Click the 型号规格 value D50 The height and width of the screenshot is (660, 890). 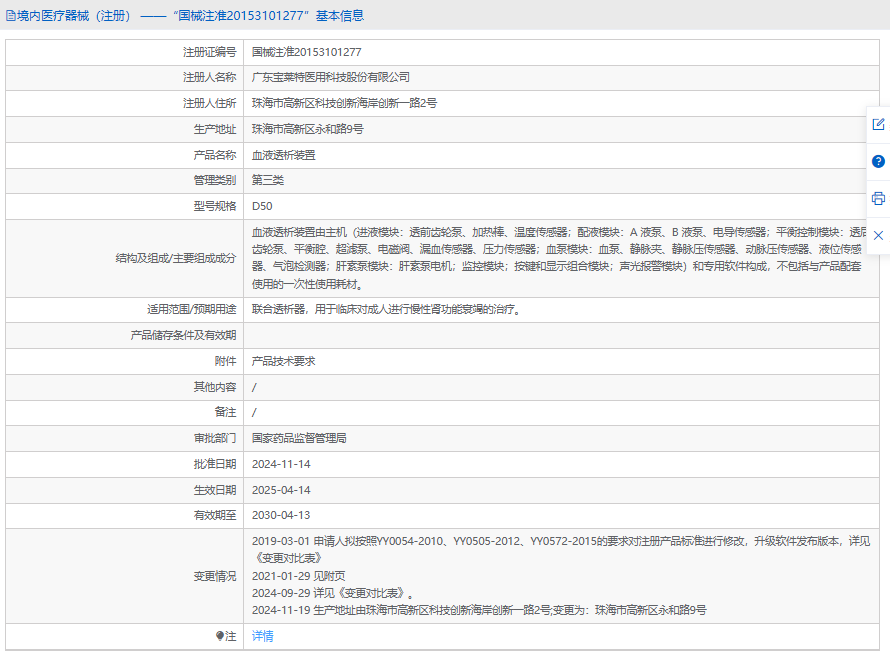pos(262,206)
